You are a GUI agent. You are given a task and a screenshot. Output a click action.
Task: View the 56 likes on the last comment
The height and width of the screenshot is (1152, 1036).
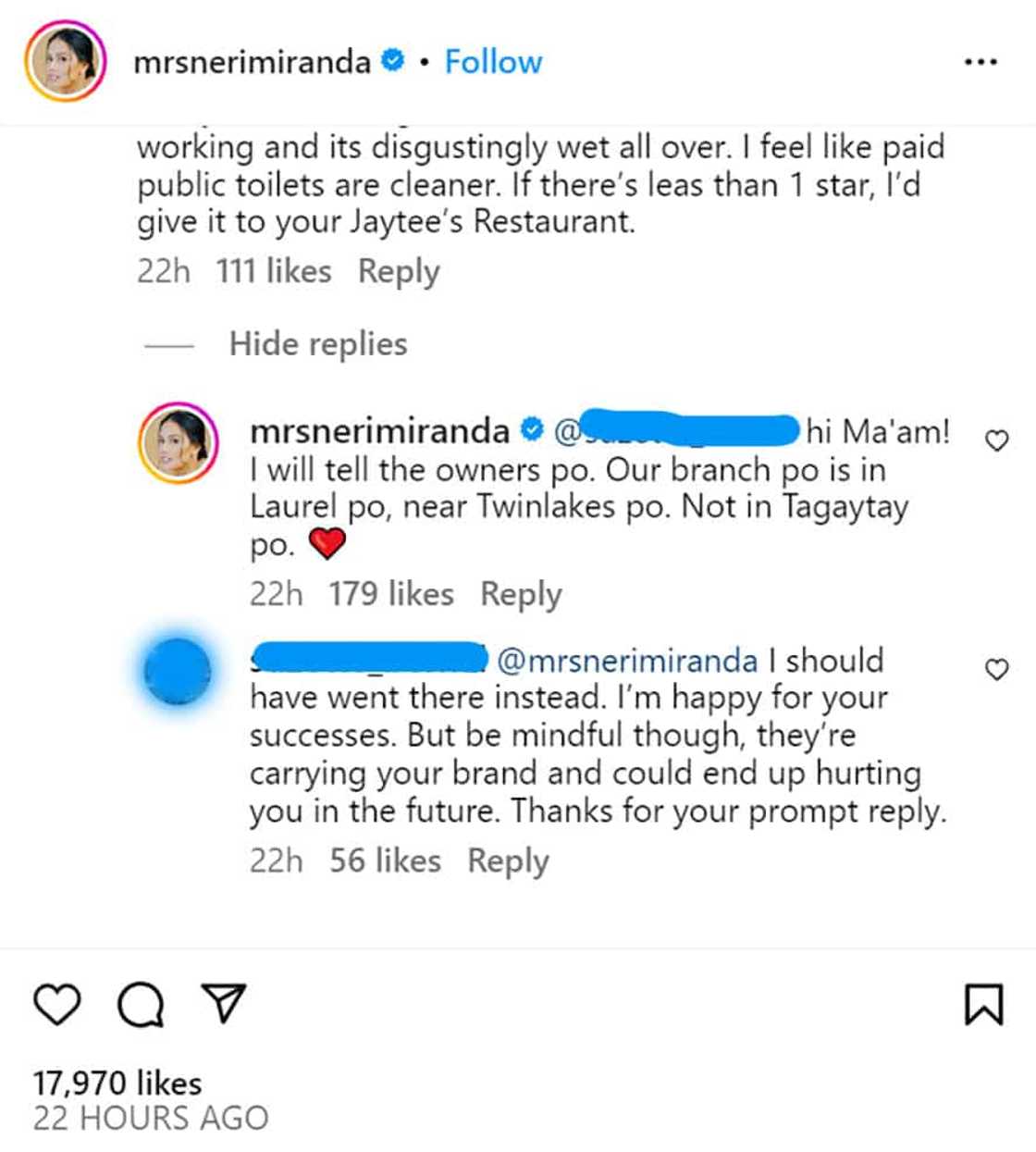click(x=386, y=860)
